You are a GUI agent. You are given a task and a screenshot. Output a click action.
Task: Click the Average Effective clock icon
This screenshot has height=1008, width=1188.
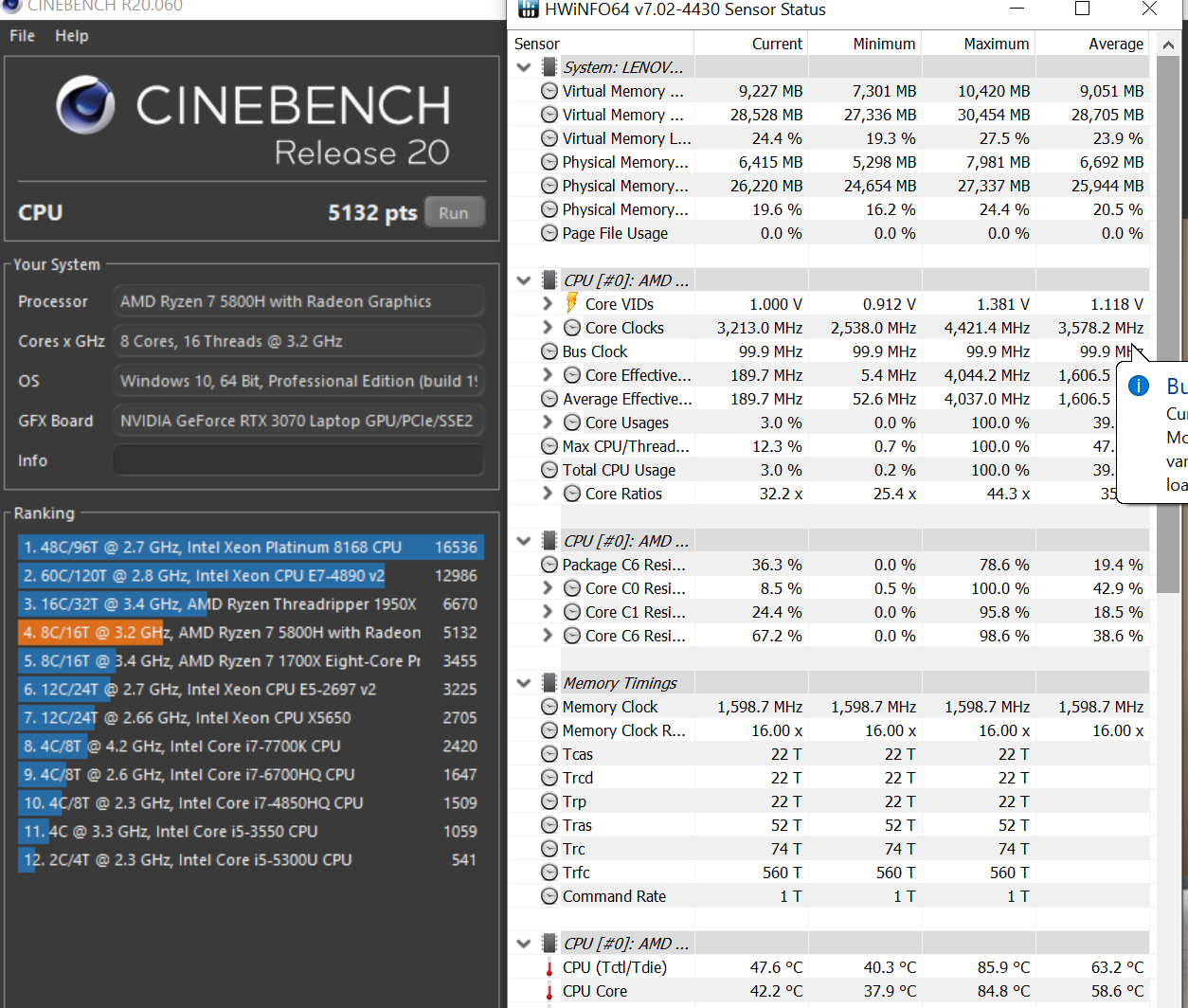[549, 399]
